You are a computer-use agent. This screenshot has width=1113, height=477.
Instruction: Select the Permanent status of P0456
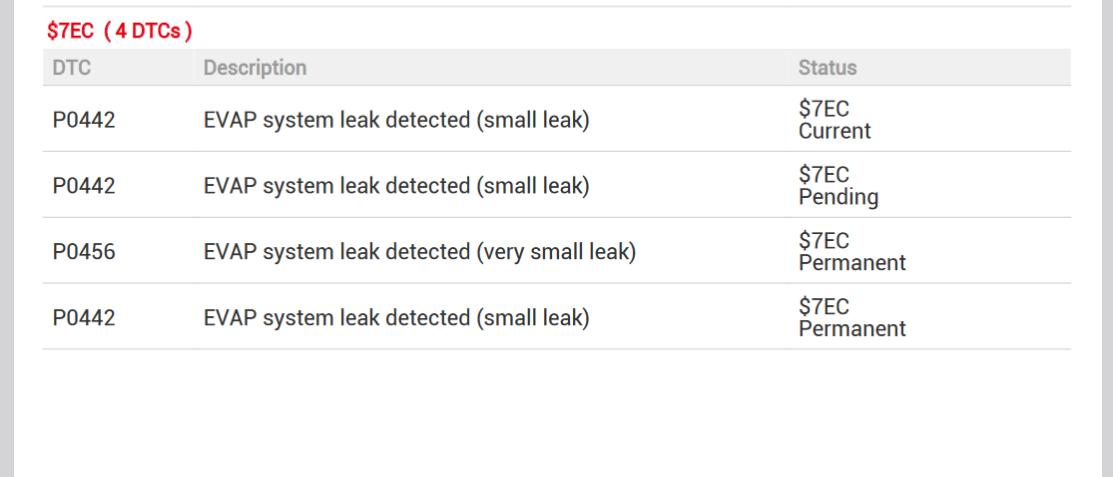point(852,264)
